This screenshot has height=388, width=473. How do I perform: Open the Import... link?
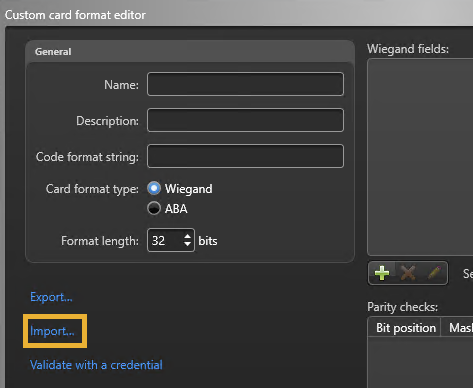[52, 331]
